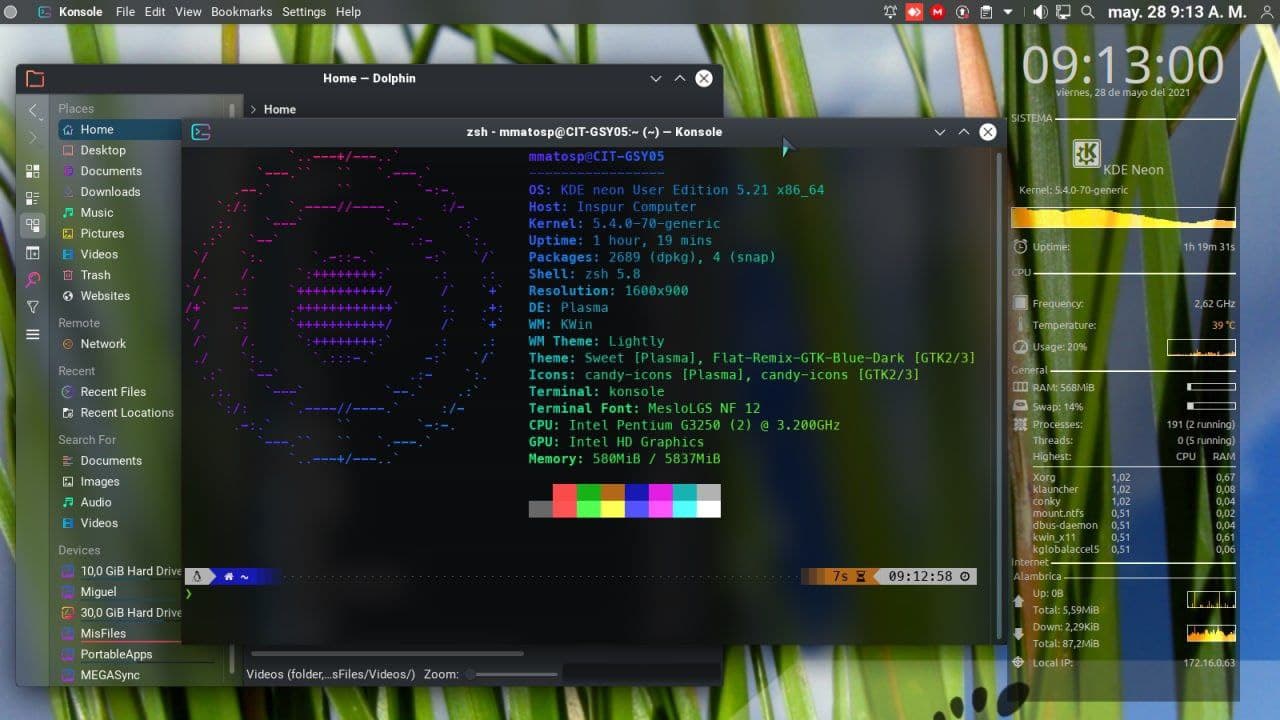Click the notifications bell tray icon

(891, 12)
